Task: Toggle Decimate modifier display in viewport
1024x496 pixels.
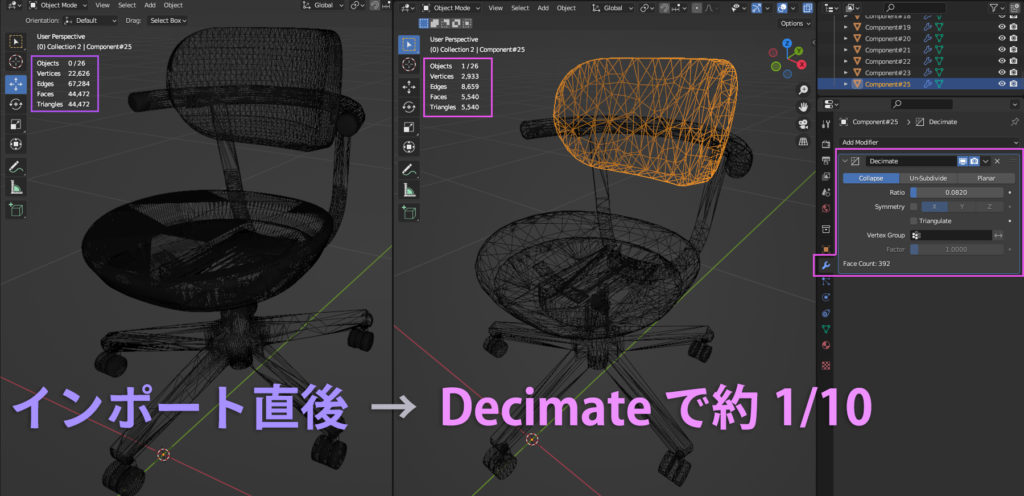Action: (x=961, y=161)
